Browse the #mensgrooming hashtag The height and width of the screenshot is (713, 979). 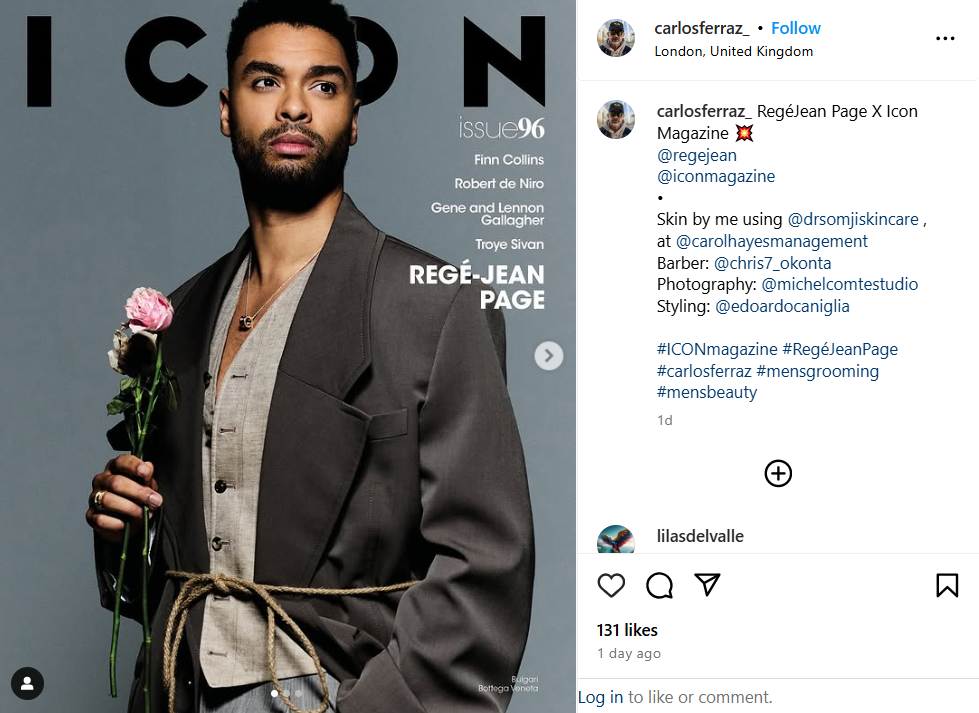click(817, 371)
